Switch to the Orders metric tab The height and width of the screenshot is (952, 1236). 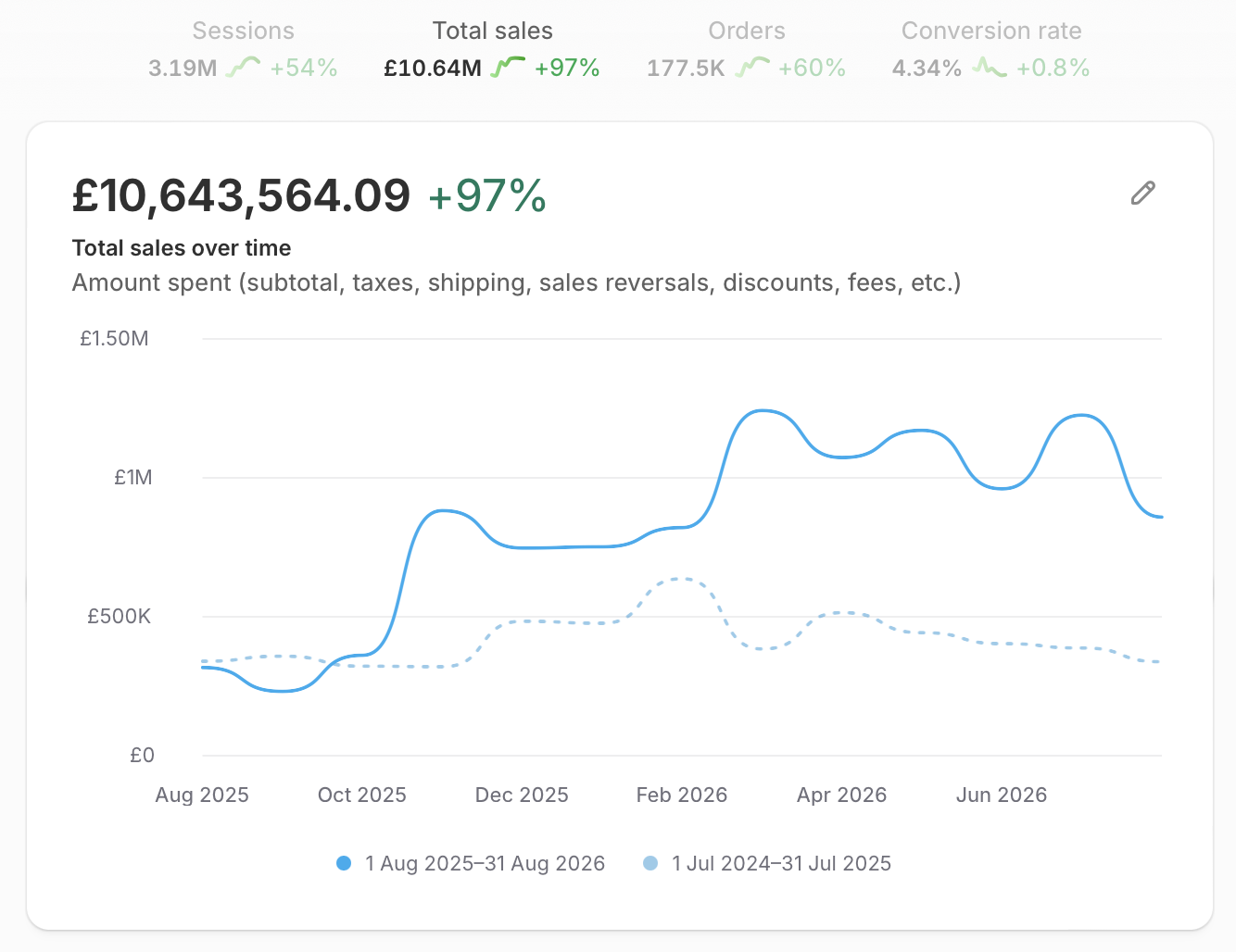[x=746, y=49]
